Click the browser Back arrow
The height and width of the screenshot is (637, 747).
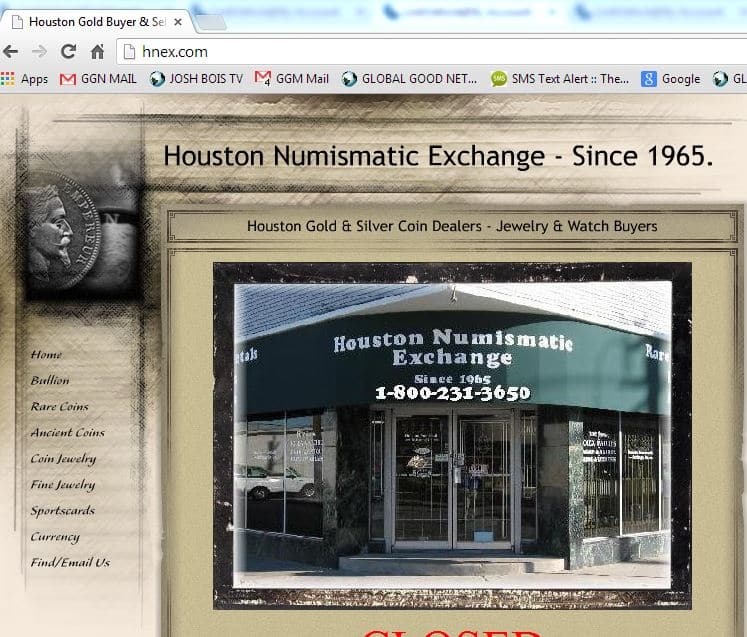coord(10,51)
